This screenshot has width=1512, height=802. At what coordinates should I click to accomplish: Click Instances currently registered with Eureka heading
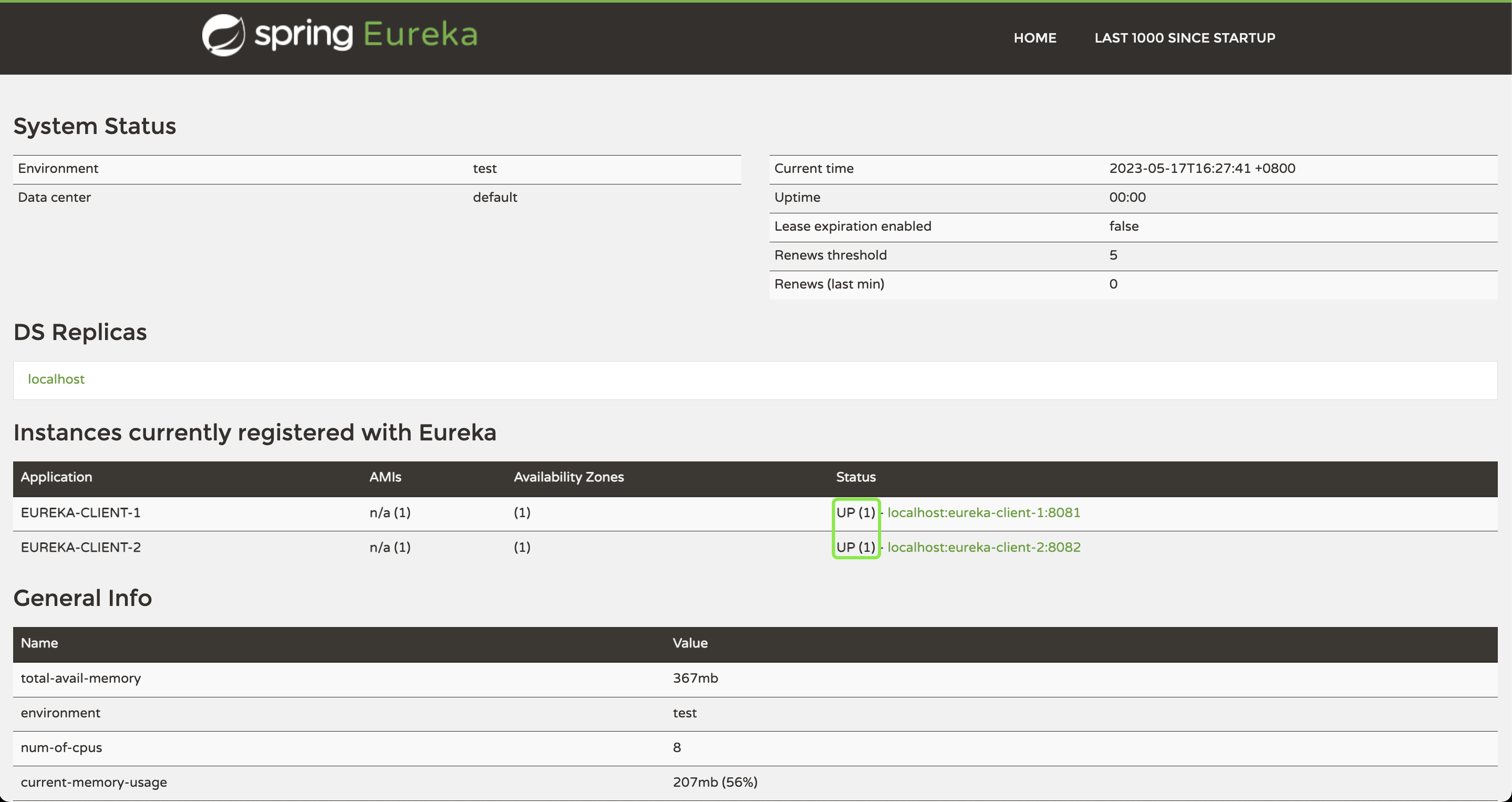pos(255,433)
